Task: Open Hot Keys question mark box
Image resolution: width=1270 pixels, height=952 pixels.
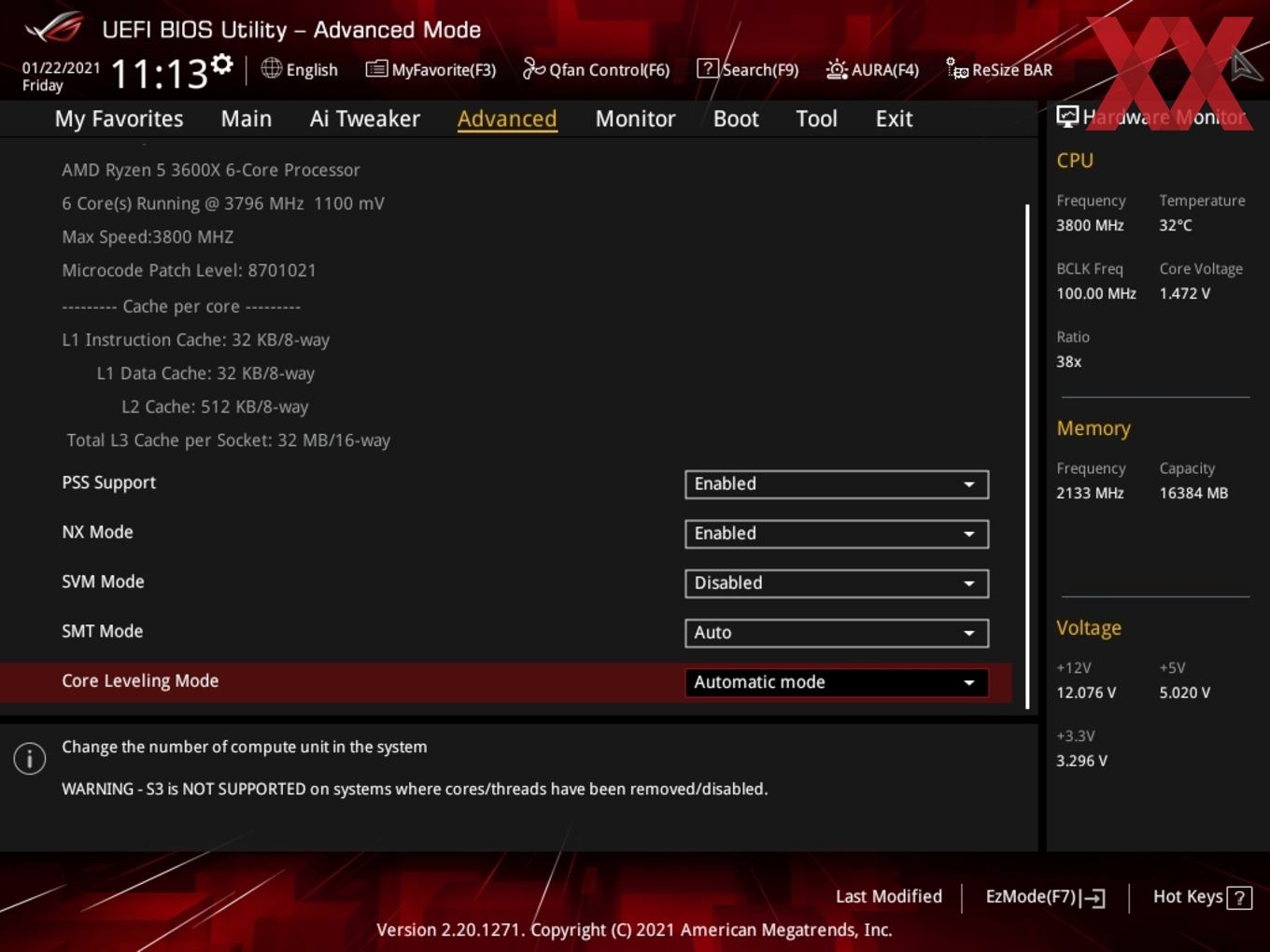Action: coord(1239,898)
